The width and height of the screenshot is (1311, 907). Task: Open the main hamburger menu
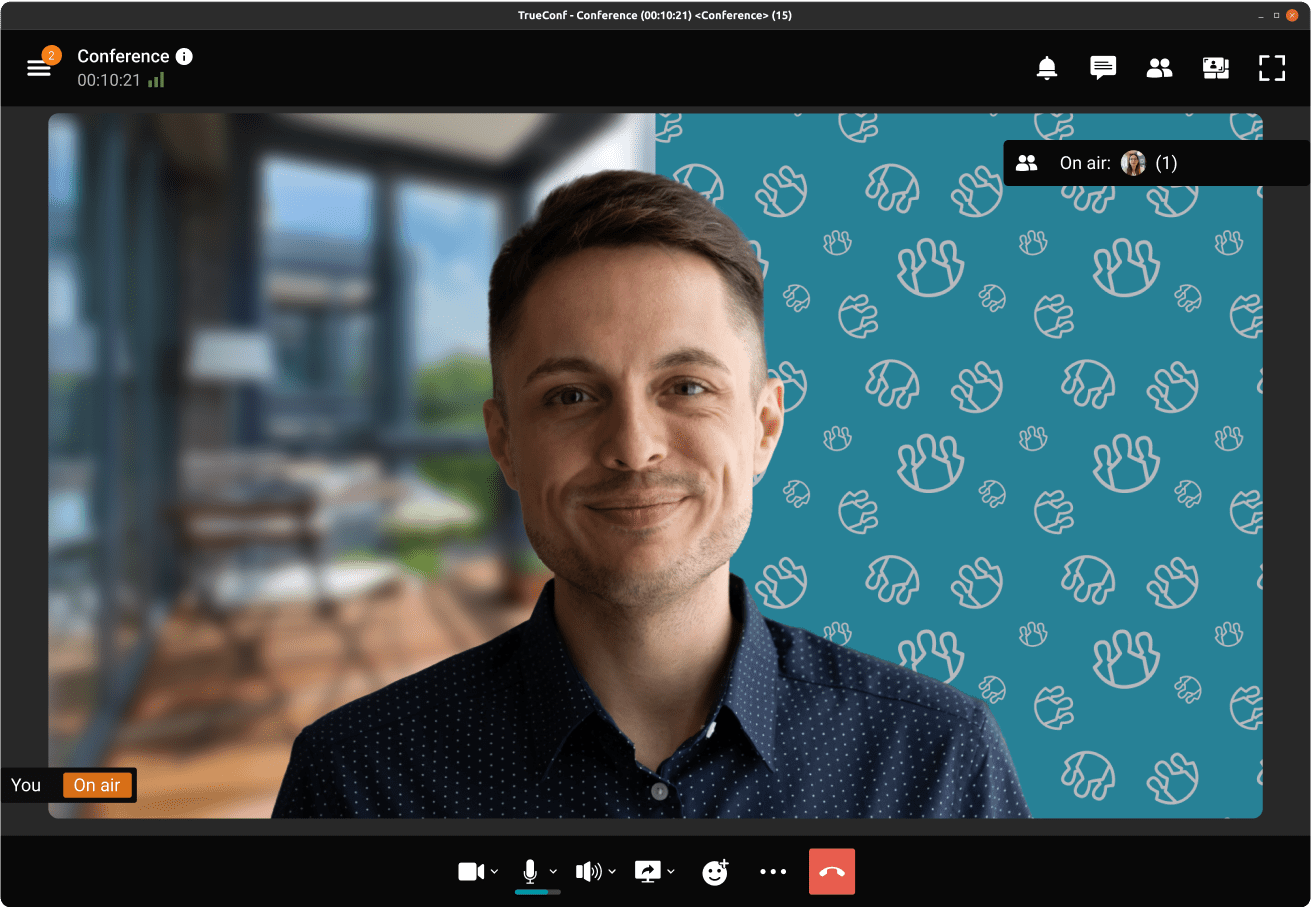coord(39,68)
